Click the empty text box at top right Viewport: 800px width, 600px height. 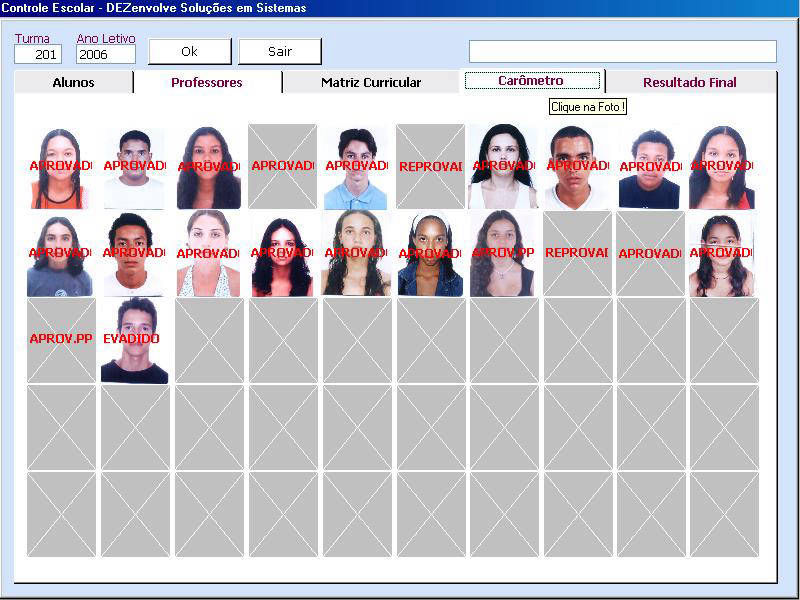point(622,51)
